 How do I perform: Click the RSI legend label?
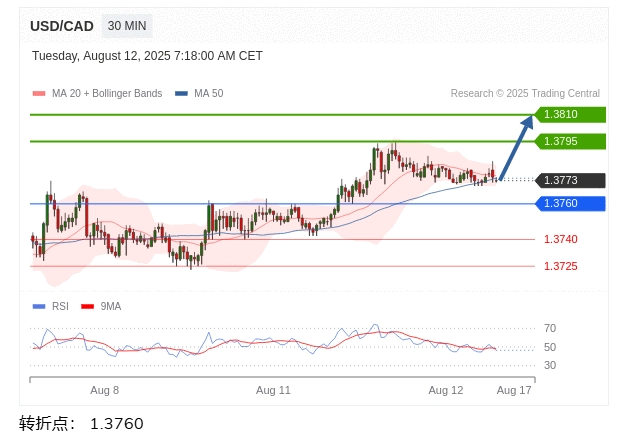pyautogui.click(x=60, y=306)
